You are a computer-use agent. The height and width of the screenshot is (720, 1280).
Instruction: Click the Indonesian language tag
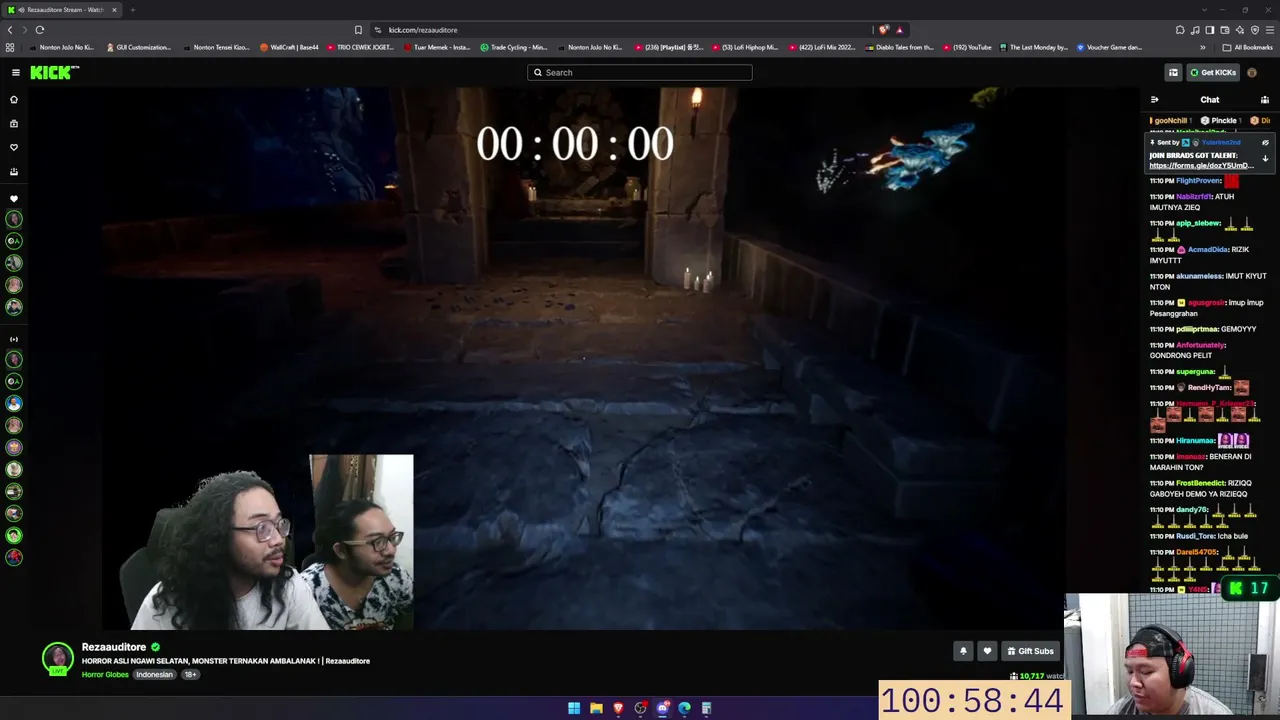tap(155, 675)
